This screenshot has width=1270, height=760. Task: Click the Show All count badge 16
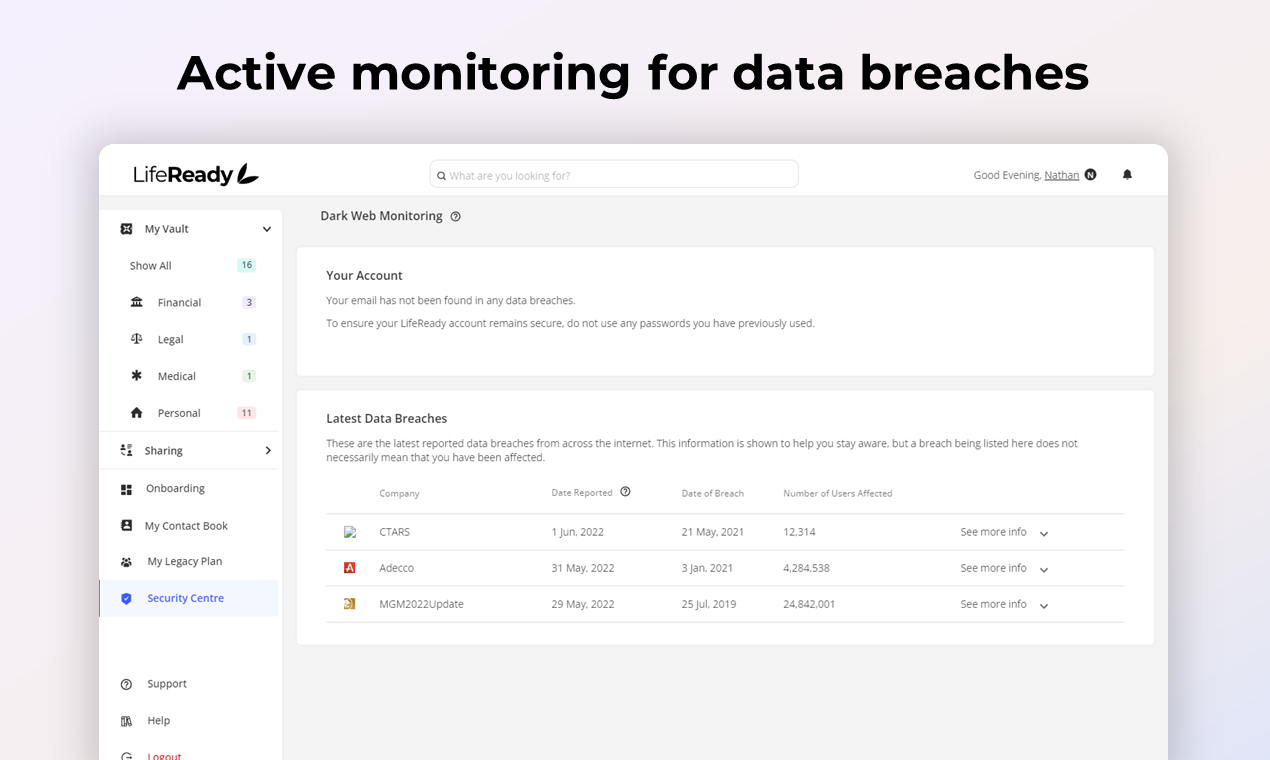point(246,265)
